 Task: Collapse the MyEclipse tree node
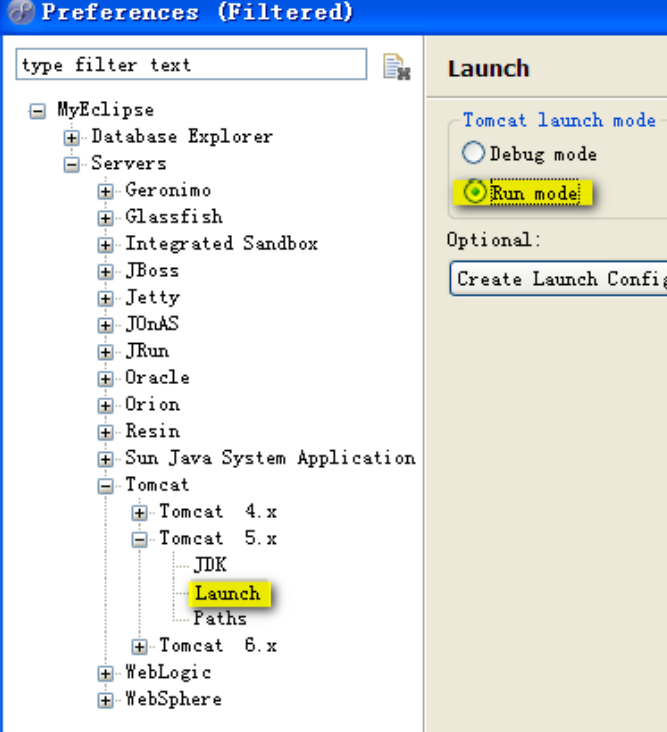37,112
